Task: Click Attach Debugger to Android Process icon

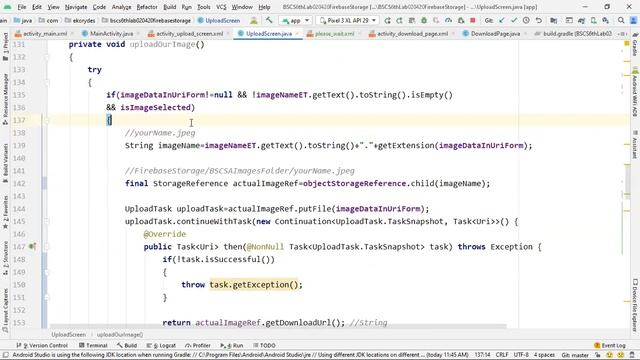Action: coord(460,20)
